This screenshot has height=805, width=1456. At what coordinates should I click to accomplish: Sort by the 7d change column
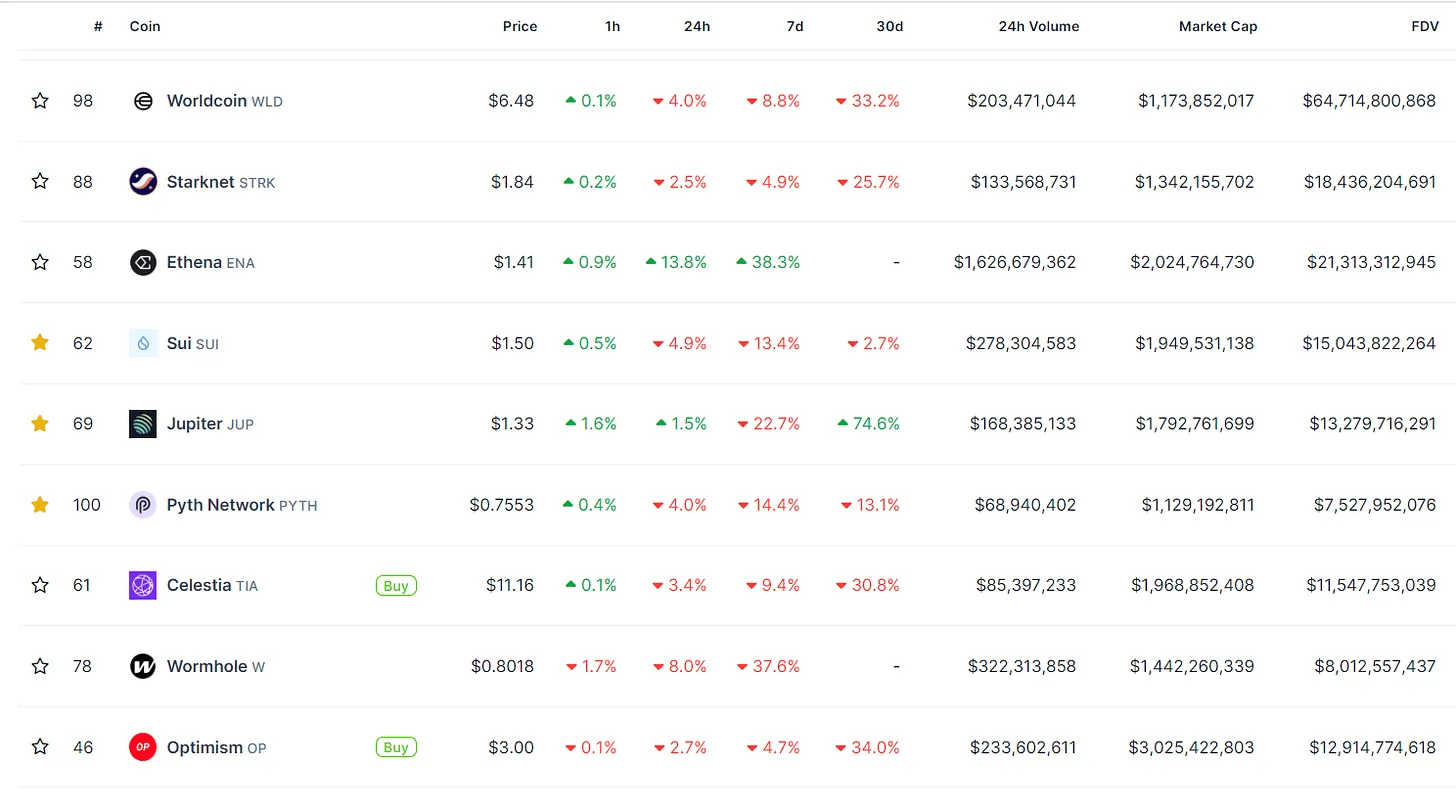(794, 27)
